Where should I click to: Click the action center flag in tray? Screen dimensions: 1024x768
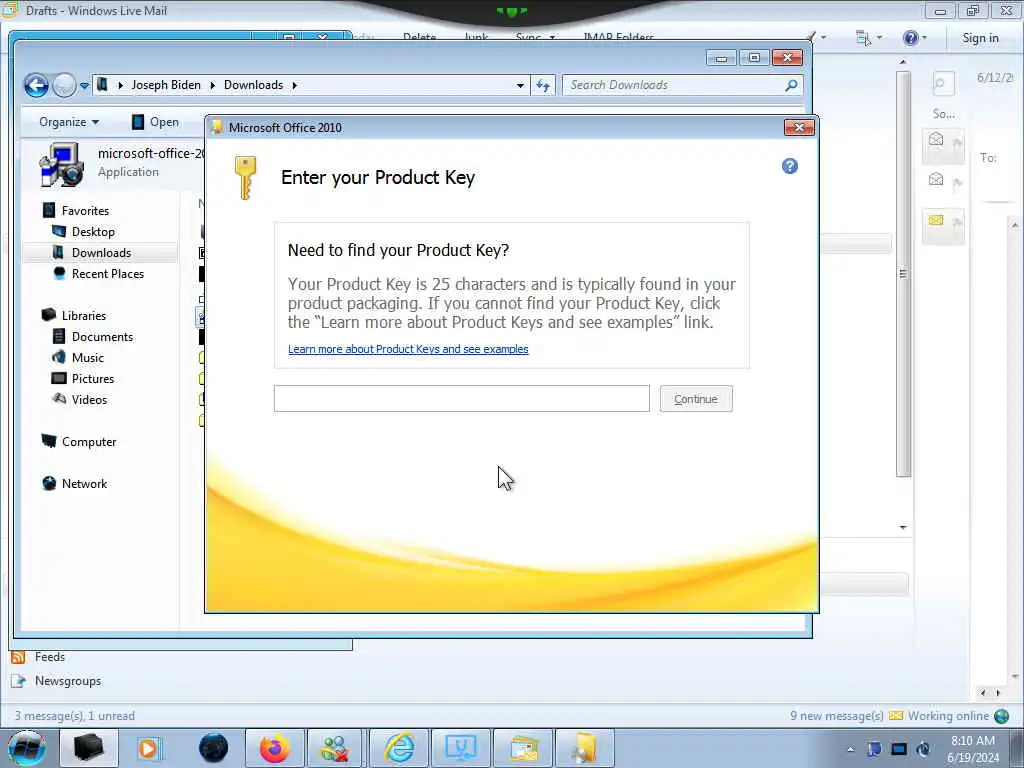coord(874,749)
